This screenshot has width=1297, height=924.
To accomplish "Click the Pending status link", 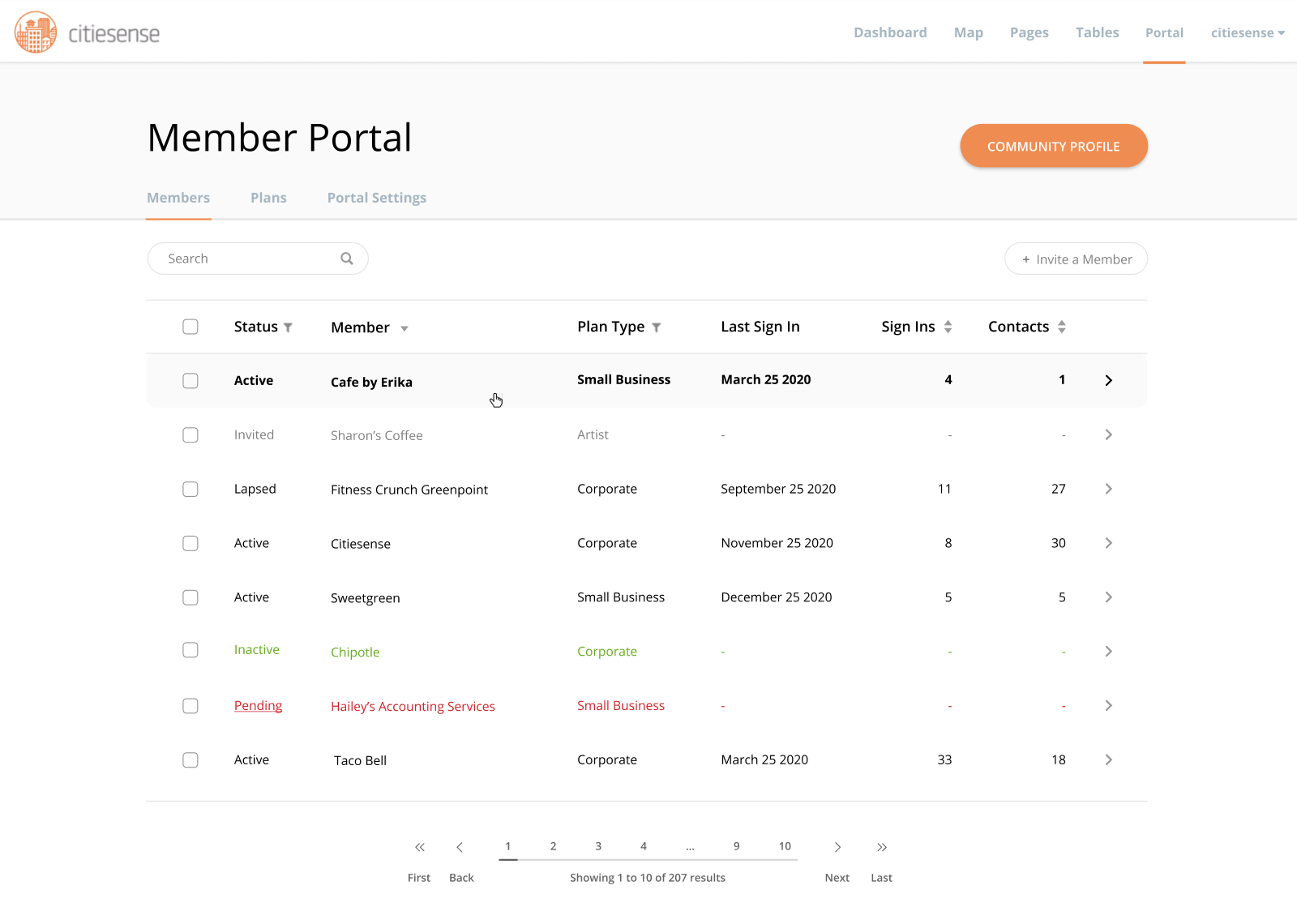I will [258, 705].
